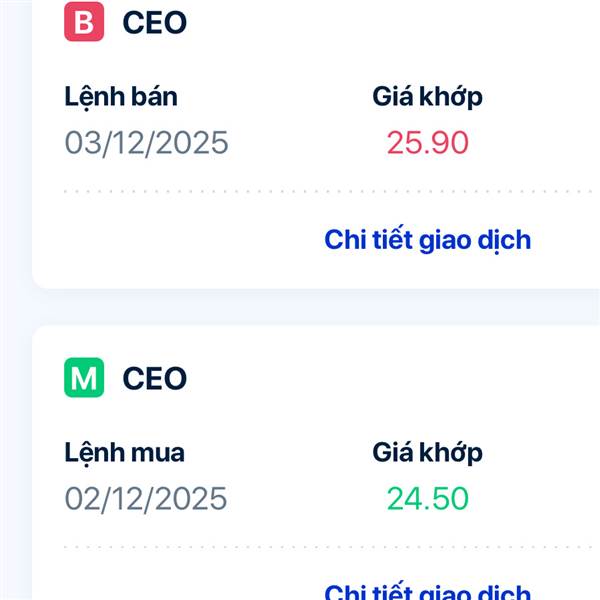600x600 pixels.
Task: Click the red B sell badge icon
Action: click(x=84, y=21)
